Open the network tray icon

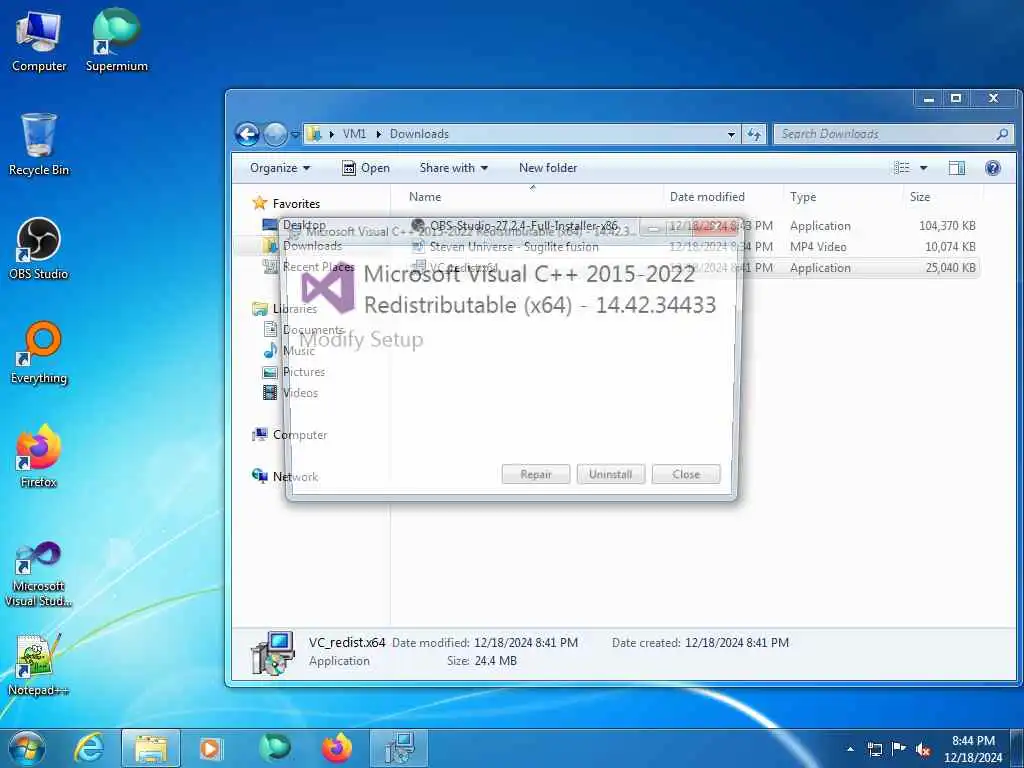tap(874, 749)
